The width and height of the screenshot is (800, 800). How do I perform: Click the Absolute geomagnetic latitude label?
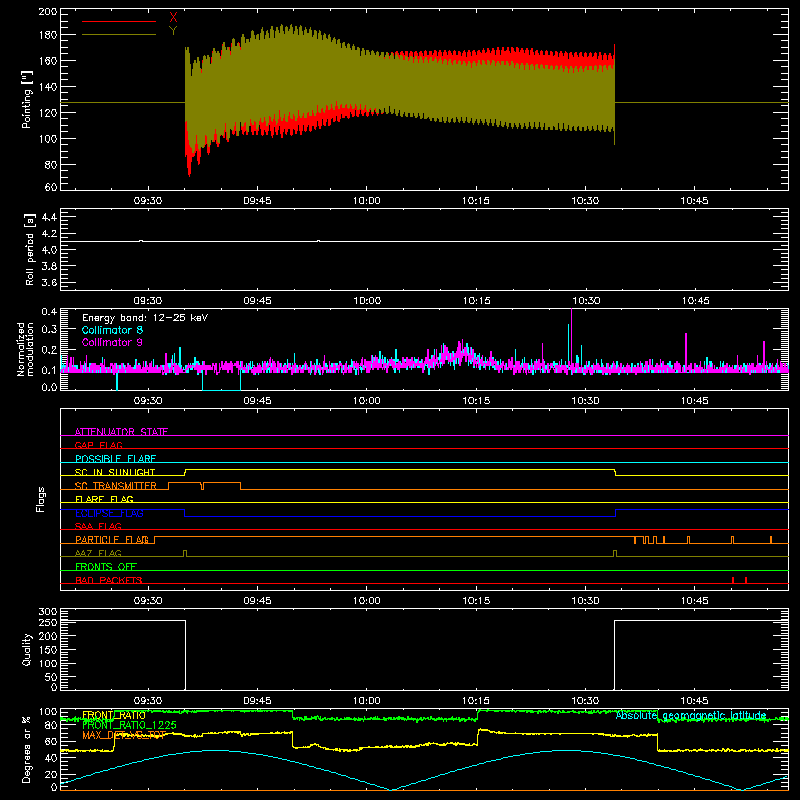691,715
